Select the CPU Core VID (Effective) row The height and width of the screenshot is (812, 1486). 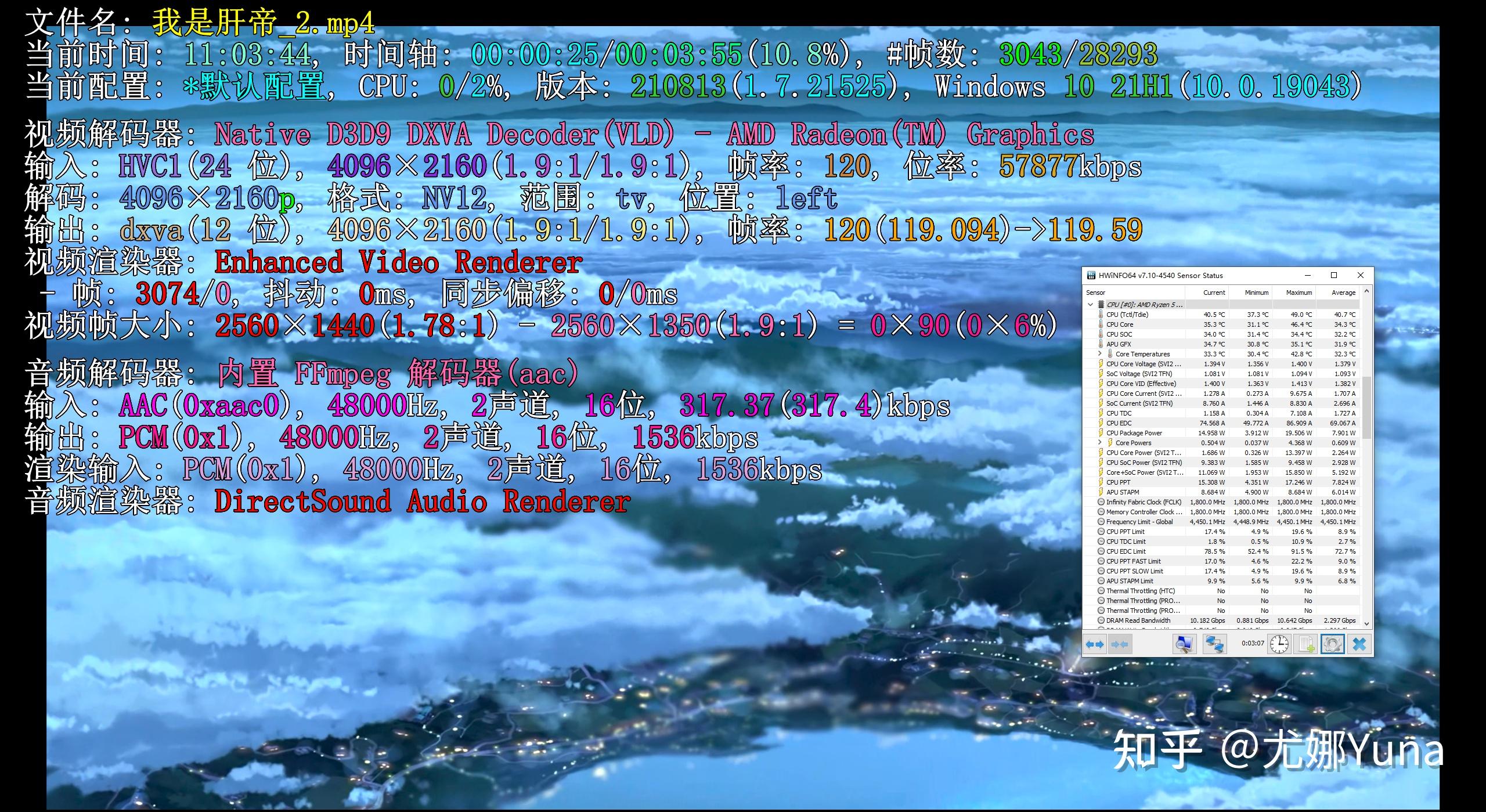(x=1221, y=384)
